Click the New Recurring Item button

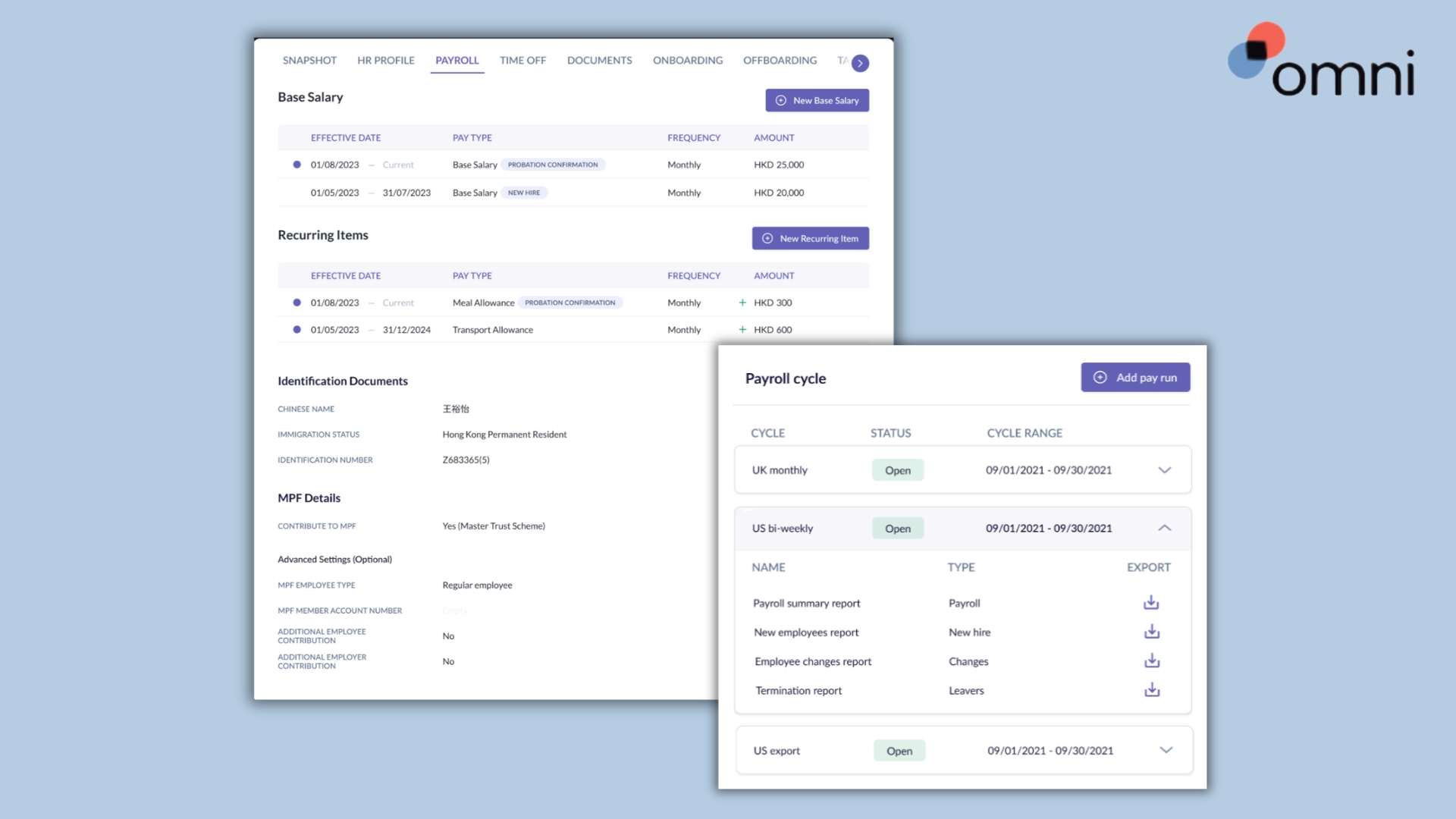[x=810, y=238]
